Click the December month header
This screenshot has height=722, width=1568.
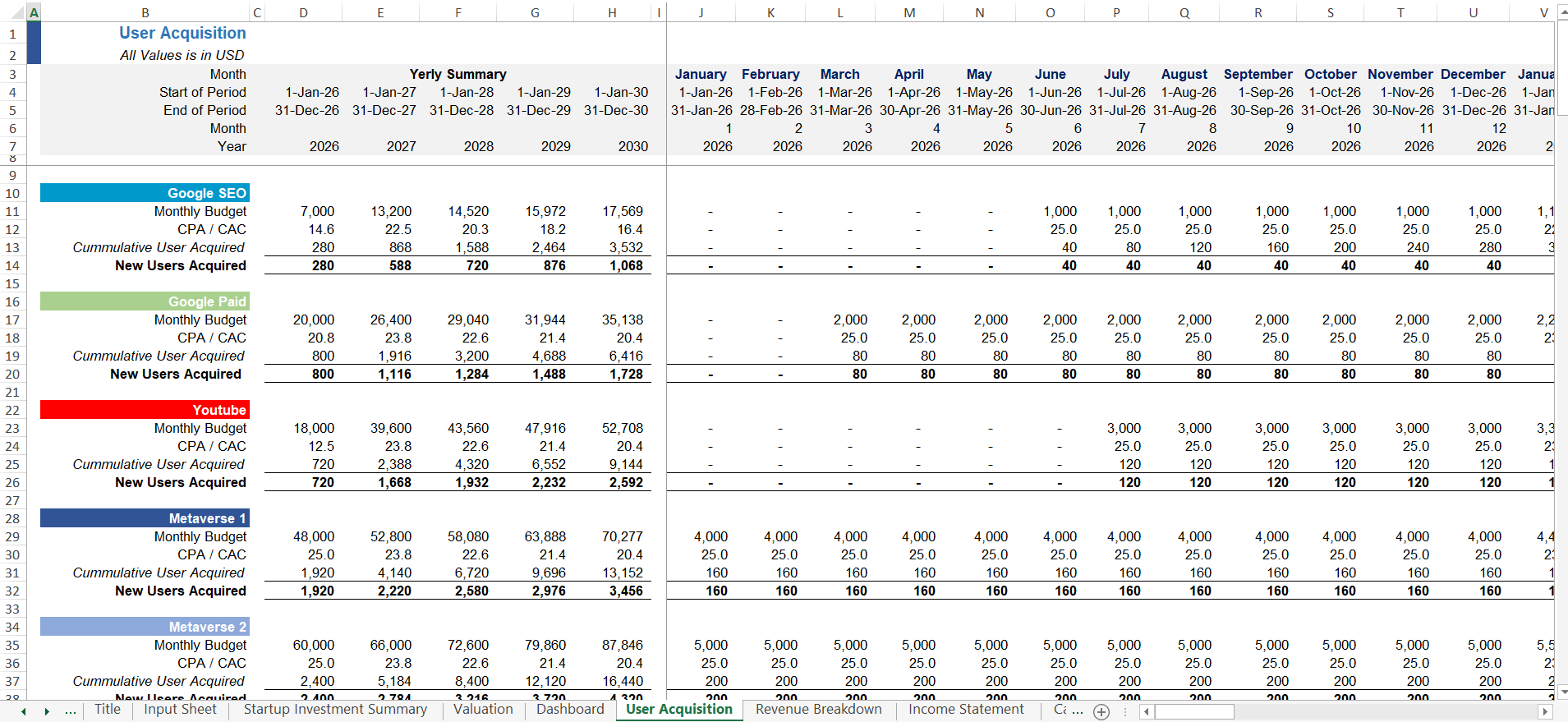(1473, 74)
